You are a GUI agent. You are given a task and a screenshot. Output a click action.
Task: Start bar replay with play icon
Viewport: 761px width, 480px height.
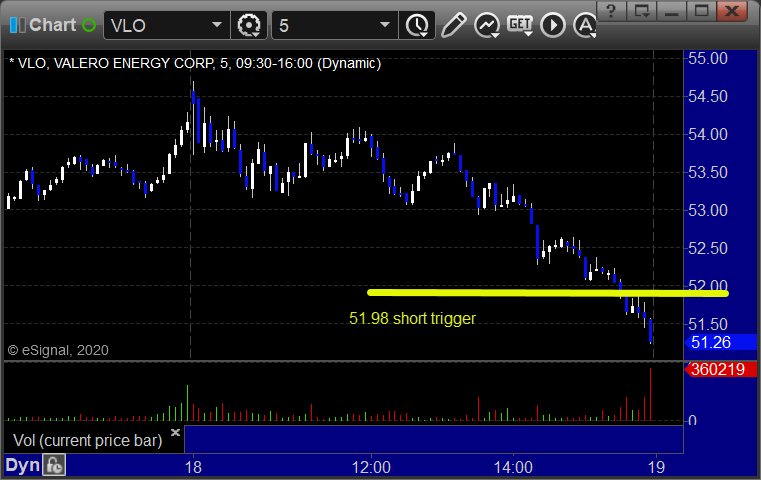pos(553,25)
